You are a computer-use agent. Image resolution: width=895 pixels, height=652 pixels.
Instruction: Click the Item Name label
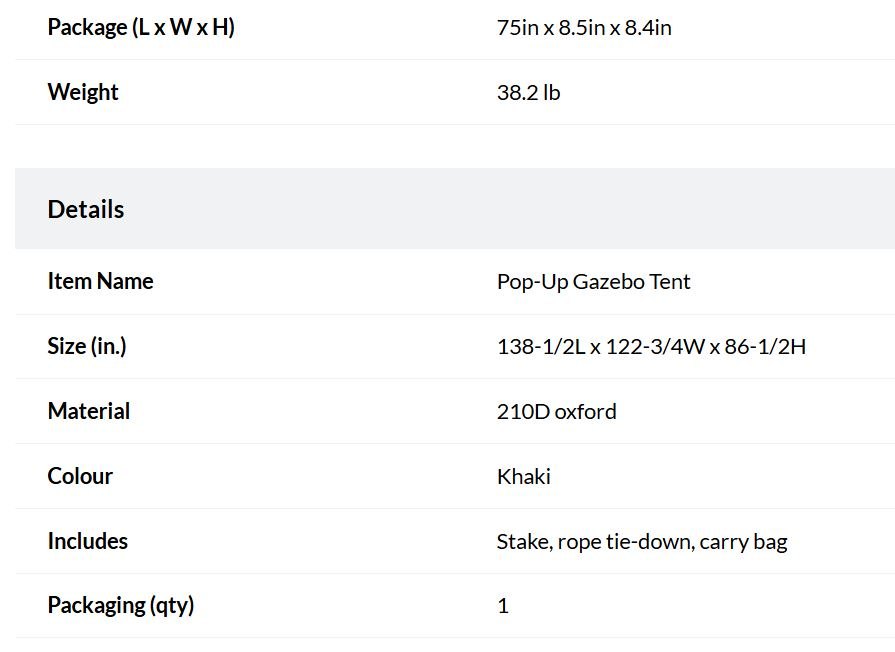click(x=100, y=281)
